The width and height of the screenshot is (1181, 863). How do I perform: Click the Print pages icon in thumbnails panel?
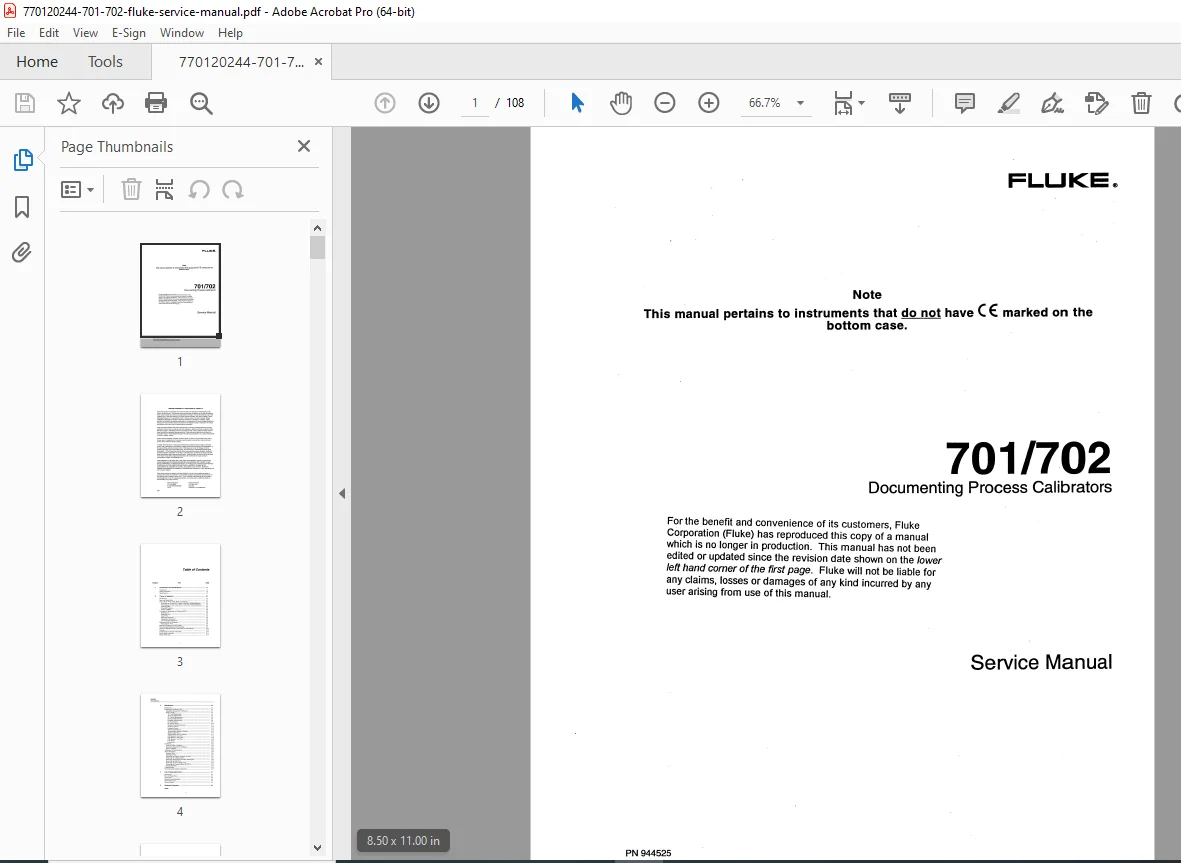(x=164, y=190)
